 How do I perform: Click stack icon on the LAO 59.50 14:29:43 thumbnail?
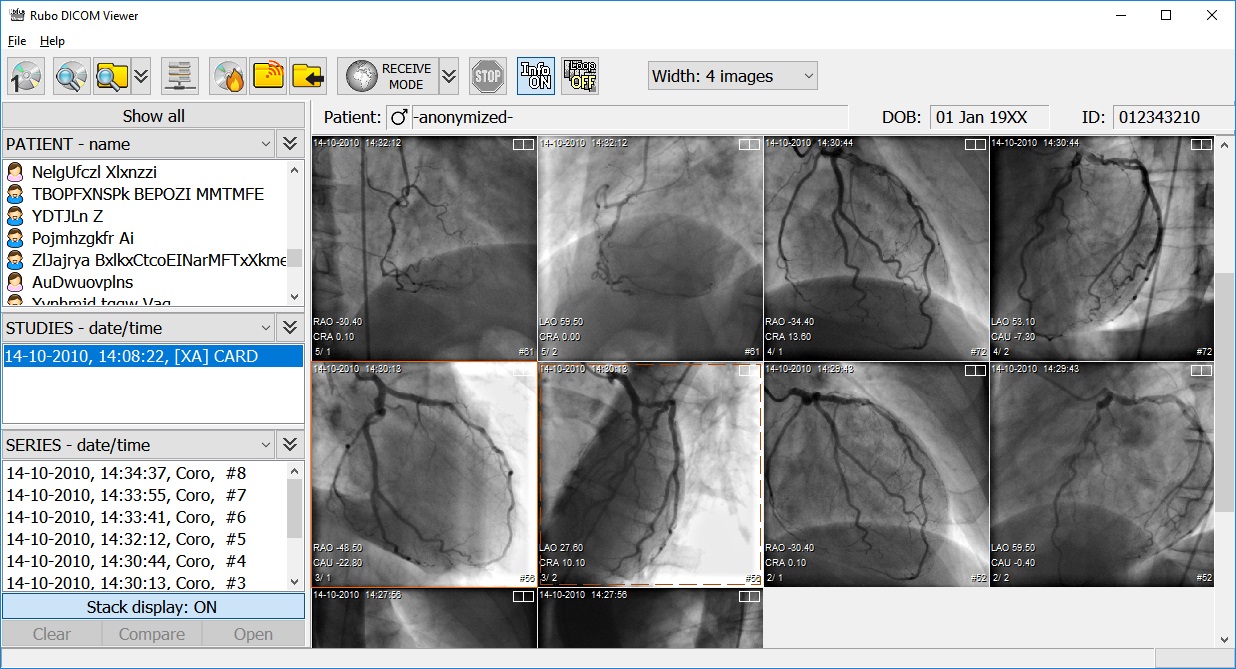click(x=1201, y=371)
